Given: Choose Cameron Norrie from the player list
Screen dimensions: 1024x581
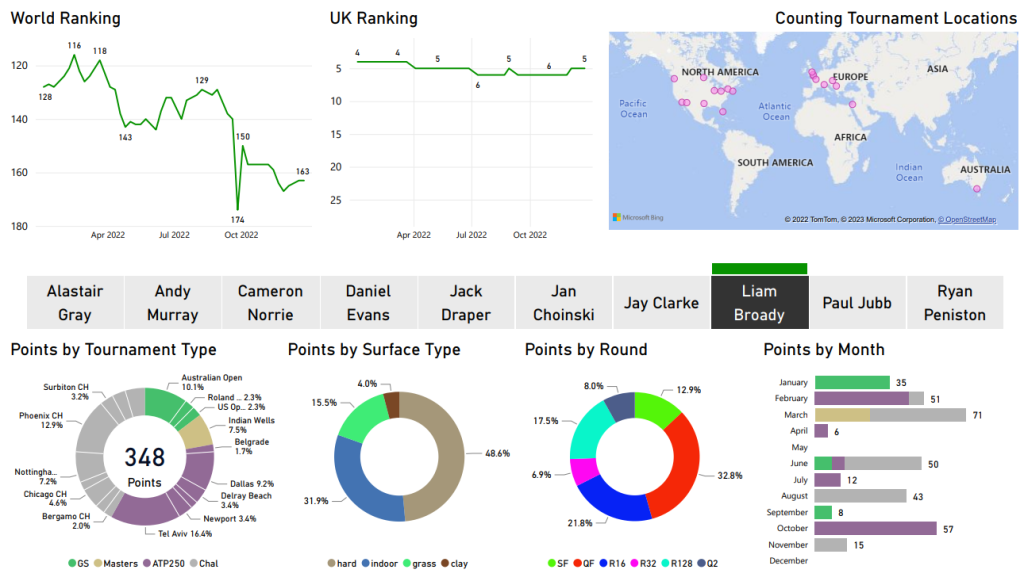Looking at the screenshot, I should (x=270, y=303).
